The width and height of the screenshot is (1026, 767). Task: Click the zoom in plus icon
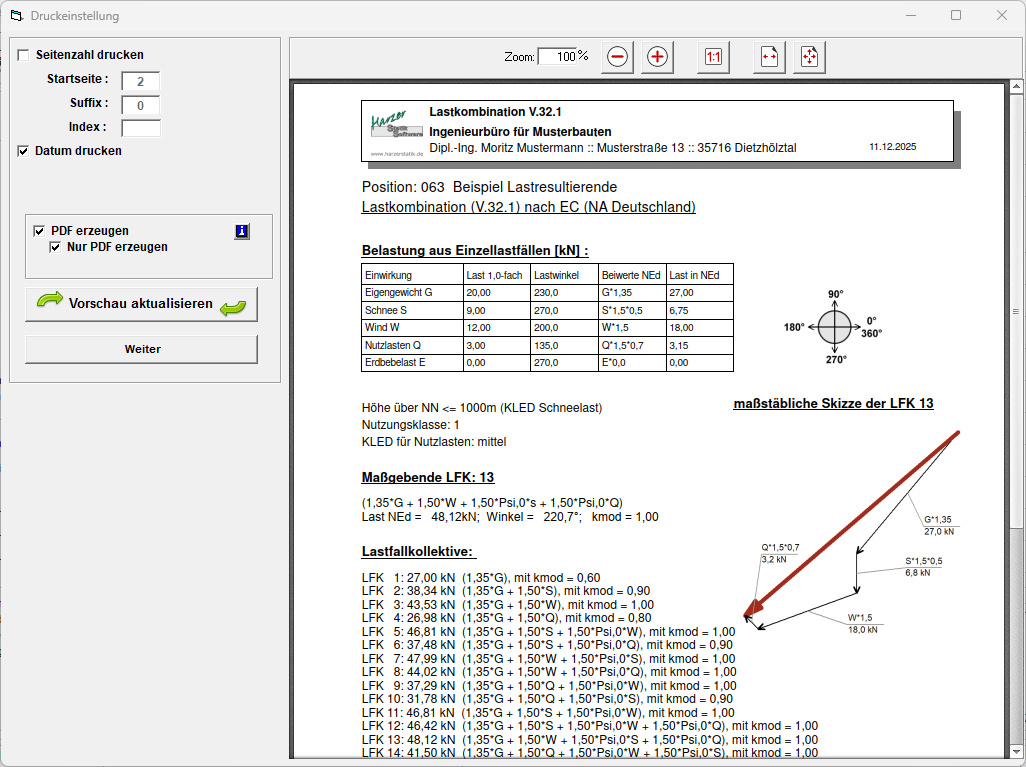click(657, 57)
